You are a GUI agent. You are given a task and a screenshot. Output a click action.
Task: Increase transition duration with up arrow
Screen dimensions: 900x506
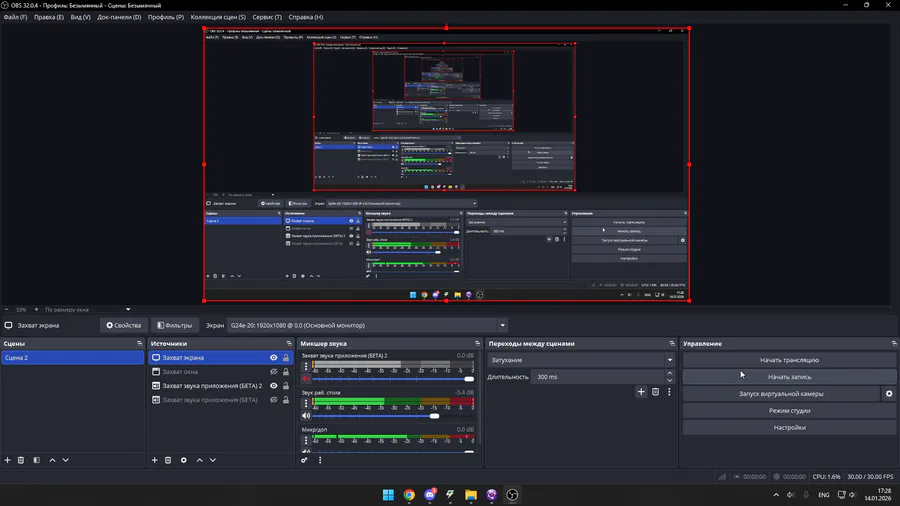pyautogui.click(x=670, y=373)
